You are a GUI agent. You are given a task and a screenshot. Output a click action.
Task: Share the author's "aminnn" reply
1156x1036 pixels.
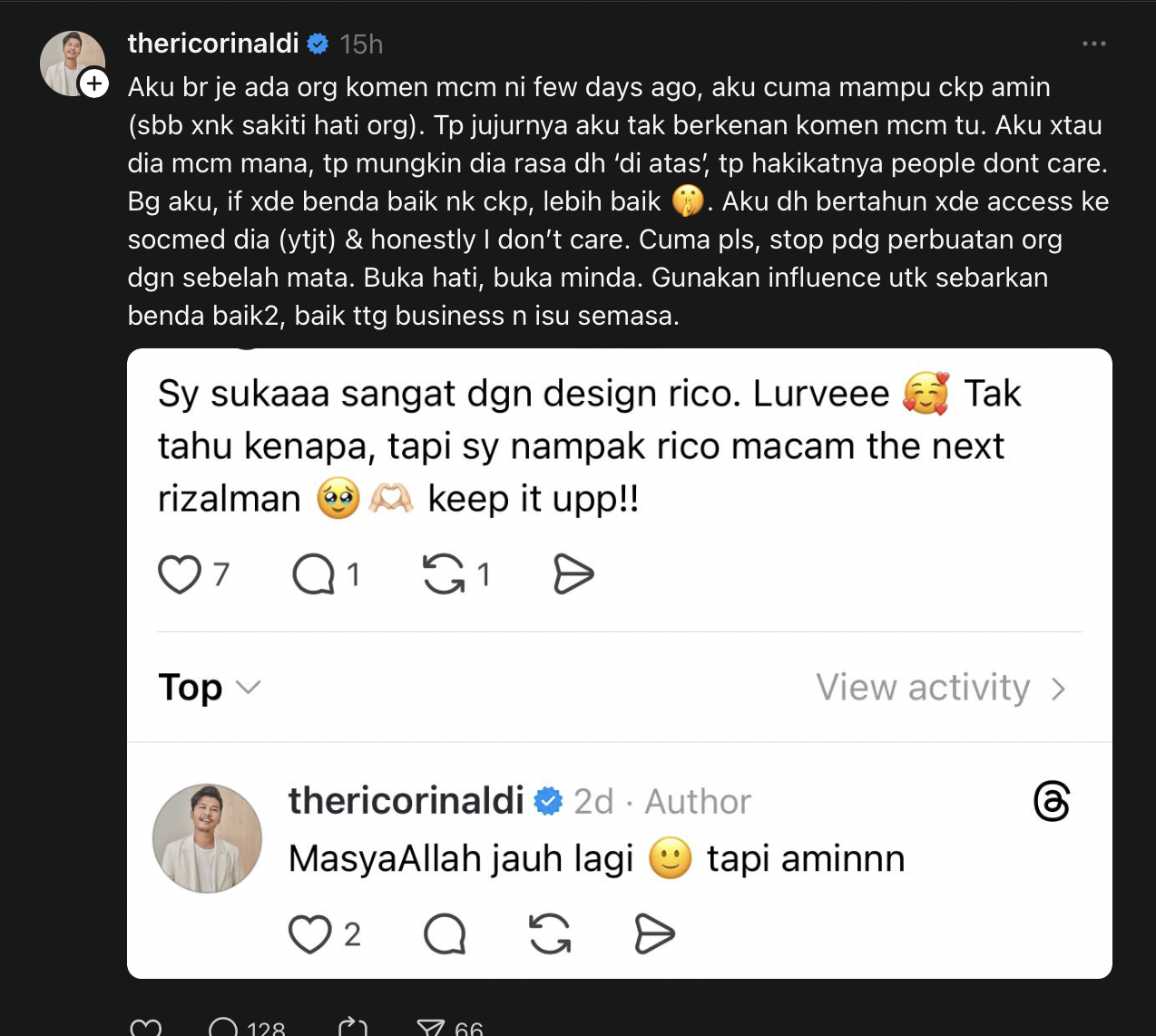click(654, 934)
